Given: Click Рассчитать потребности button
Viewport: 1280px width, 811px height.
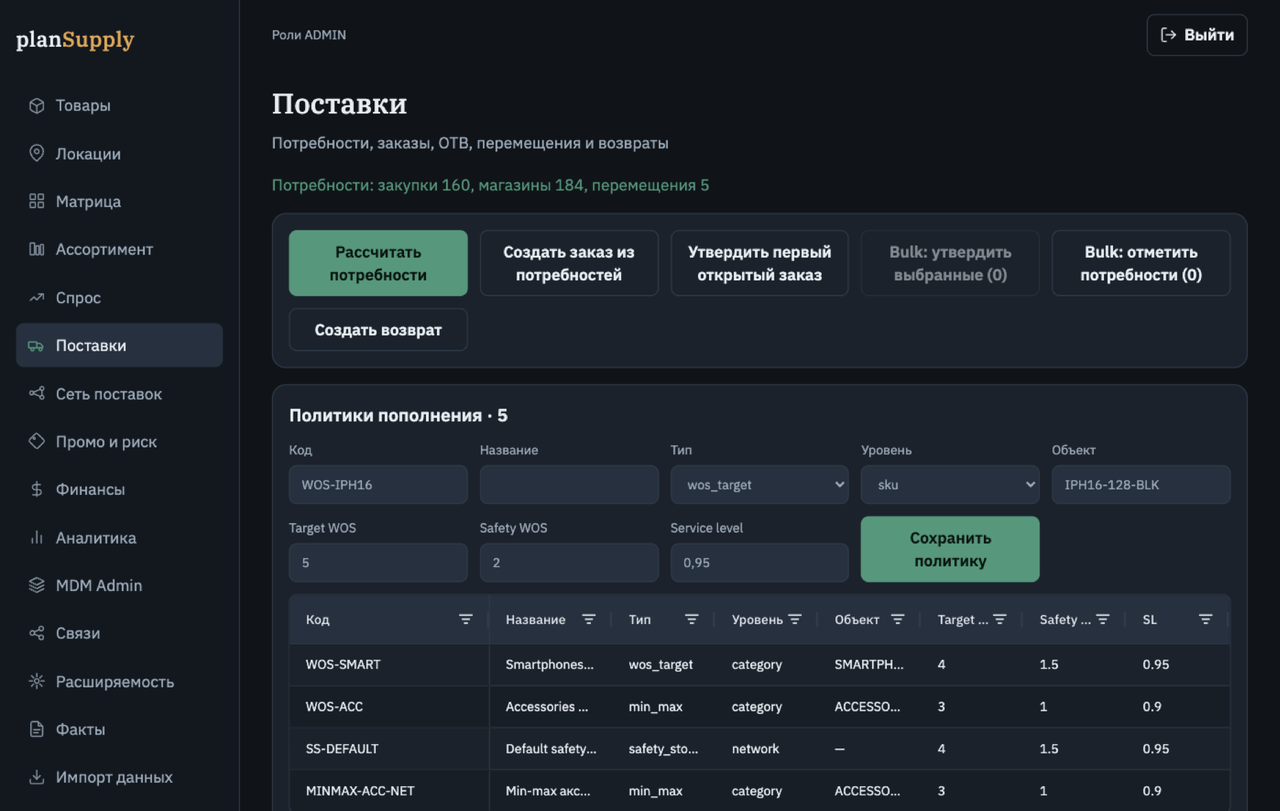Looking at the screenshot, I should pos(378,263).
